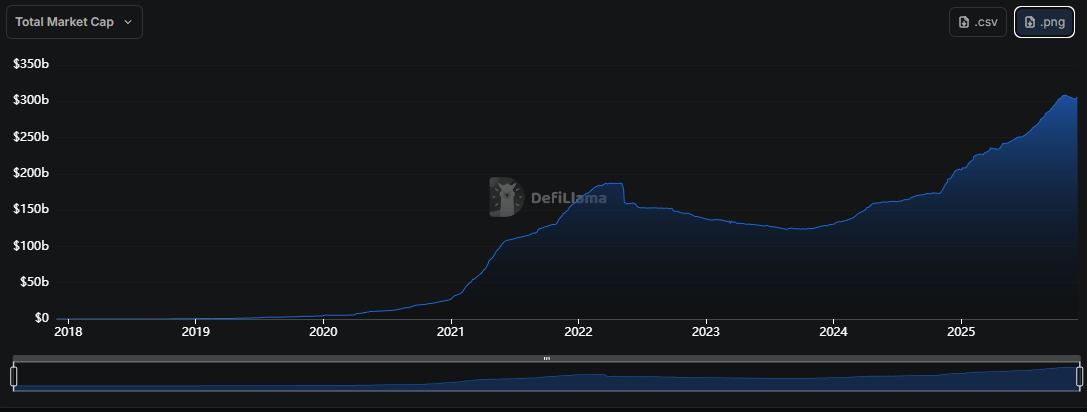The width and height of the screenshot is (1087, 412).
Task: Click the download icon inside the .csv button
Action: 963,22
